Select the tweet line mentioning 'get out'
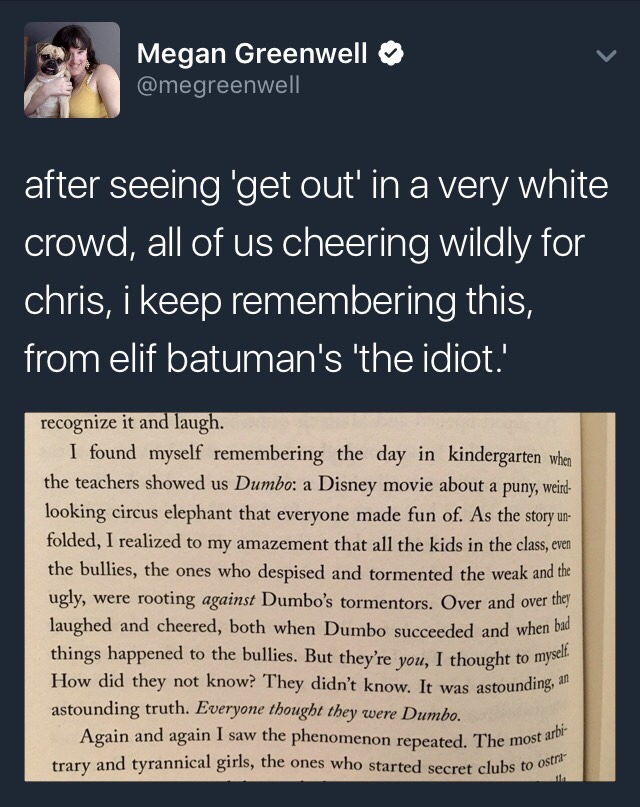Screen dimensions: 640x807 click(316, 186)
